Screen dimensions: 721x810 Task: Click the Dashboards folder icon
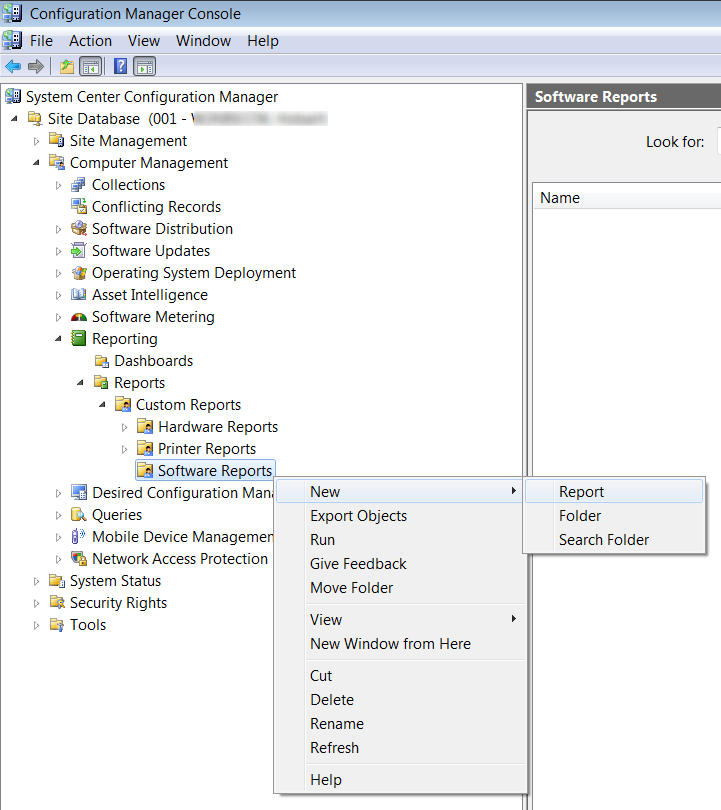click(x=101, y=361)
